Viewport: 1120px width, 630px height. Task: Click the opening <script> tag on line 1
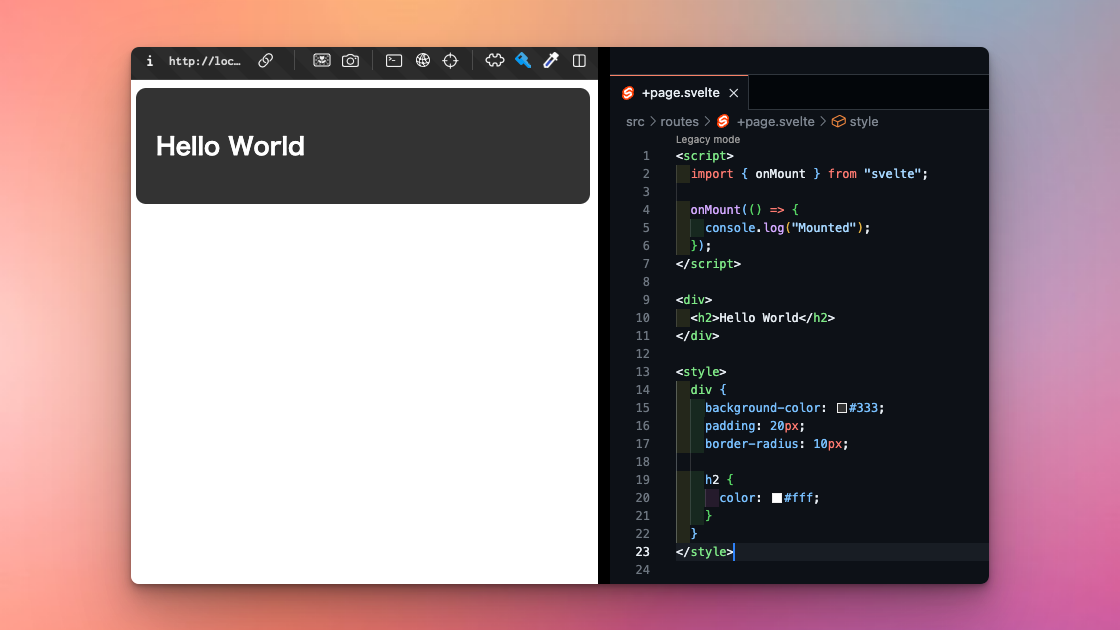pos(704,156)
